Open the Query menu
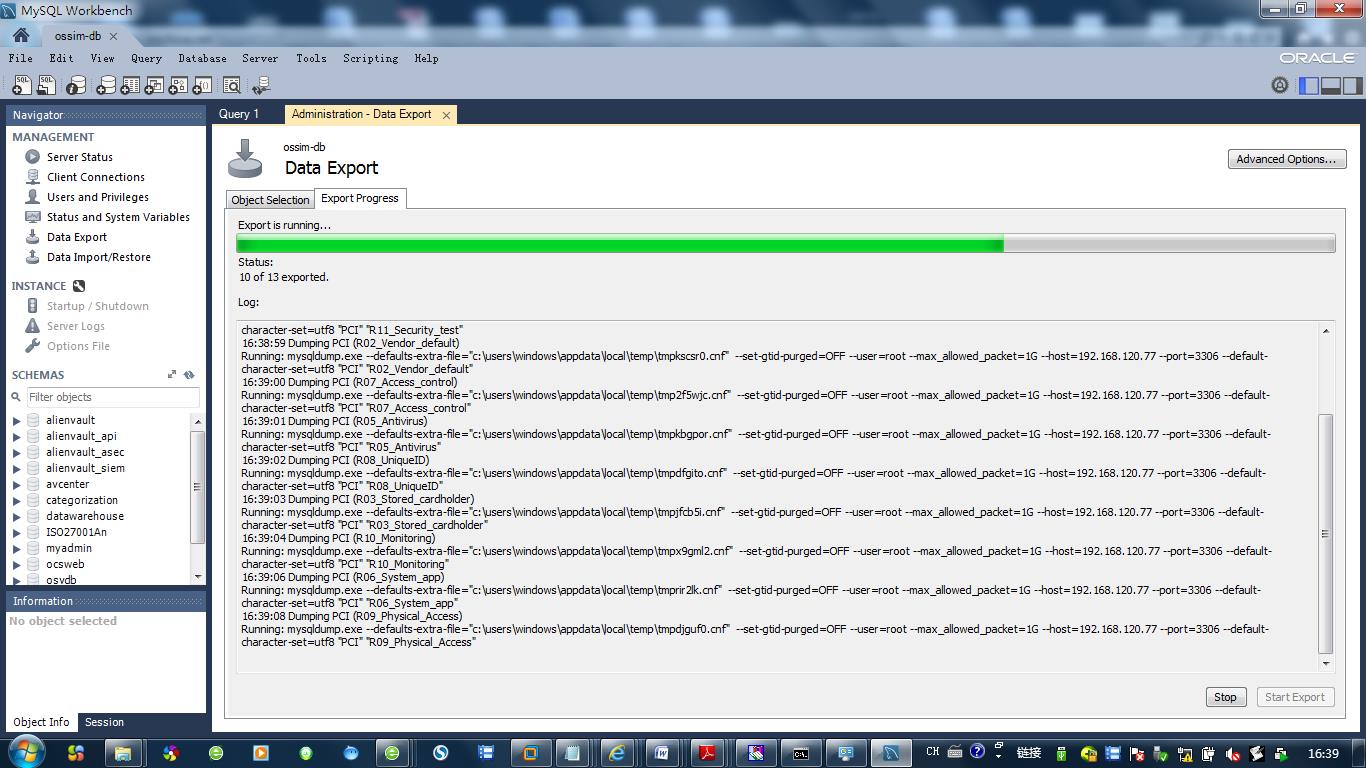This screenshot has height=768, width=1366. tap(146, 58)
